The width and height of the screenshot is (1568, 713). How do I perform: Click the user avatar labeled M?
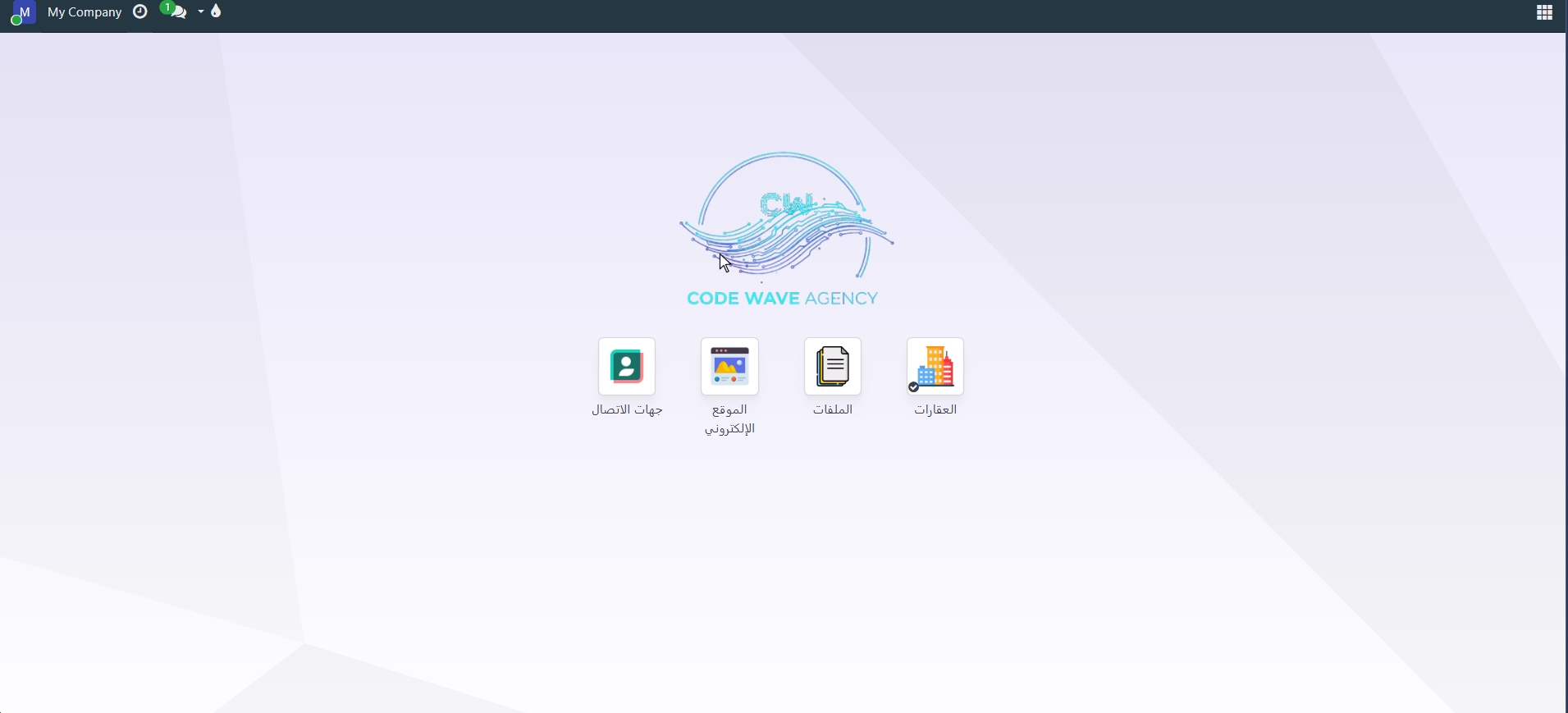coord(25,12)
